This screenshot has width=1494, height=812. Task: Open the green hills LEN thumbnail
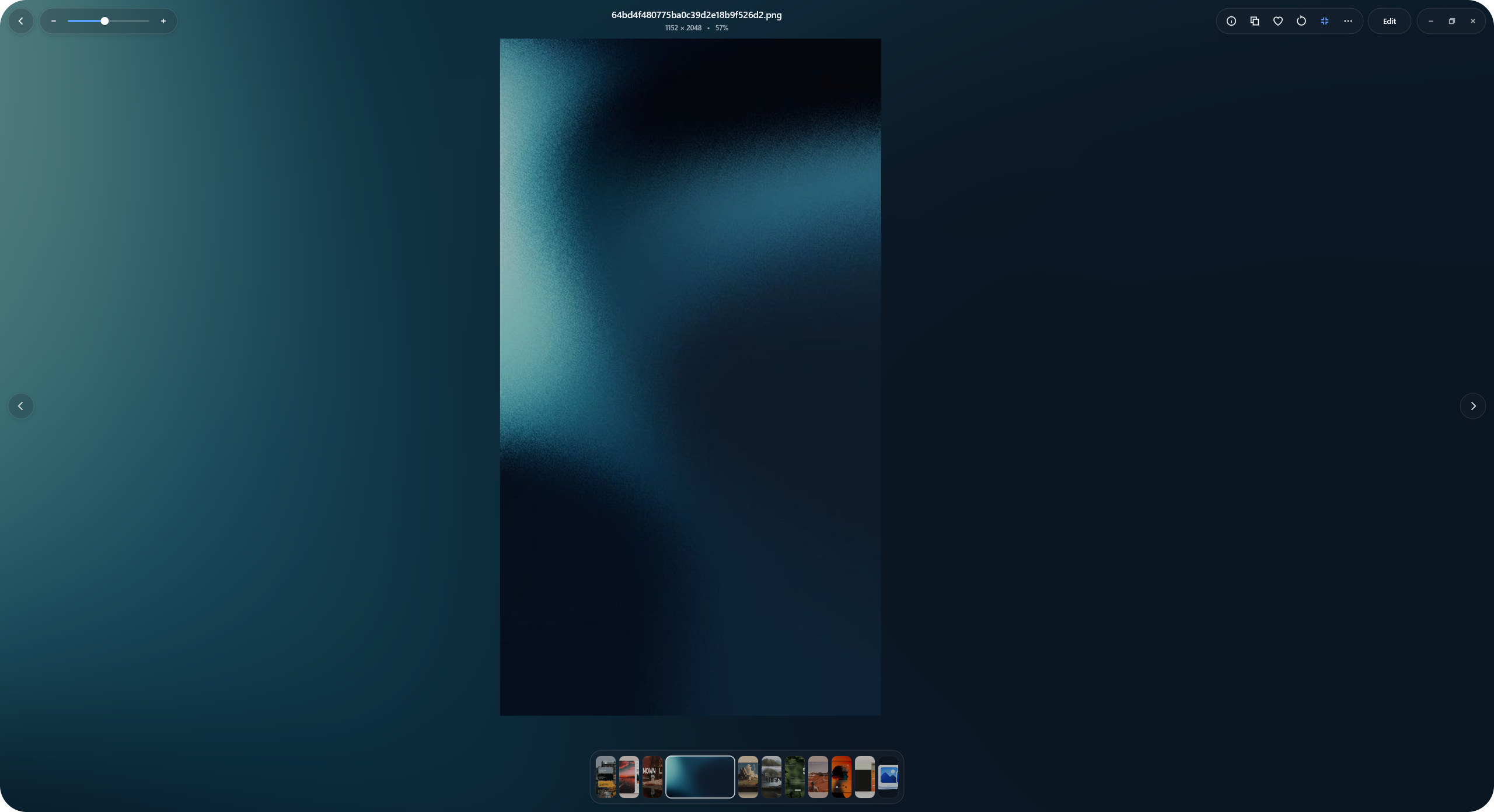tap(772, 777)
